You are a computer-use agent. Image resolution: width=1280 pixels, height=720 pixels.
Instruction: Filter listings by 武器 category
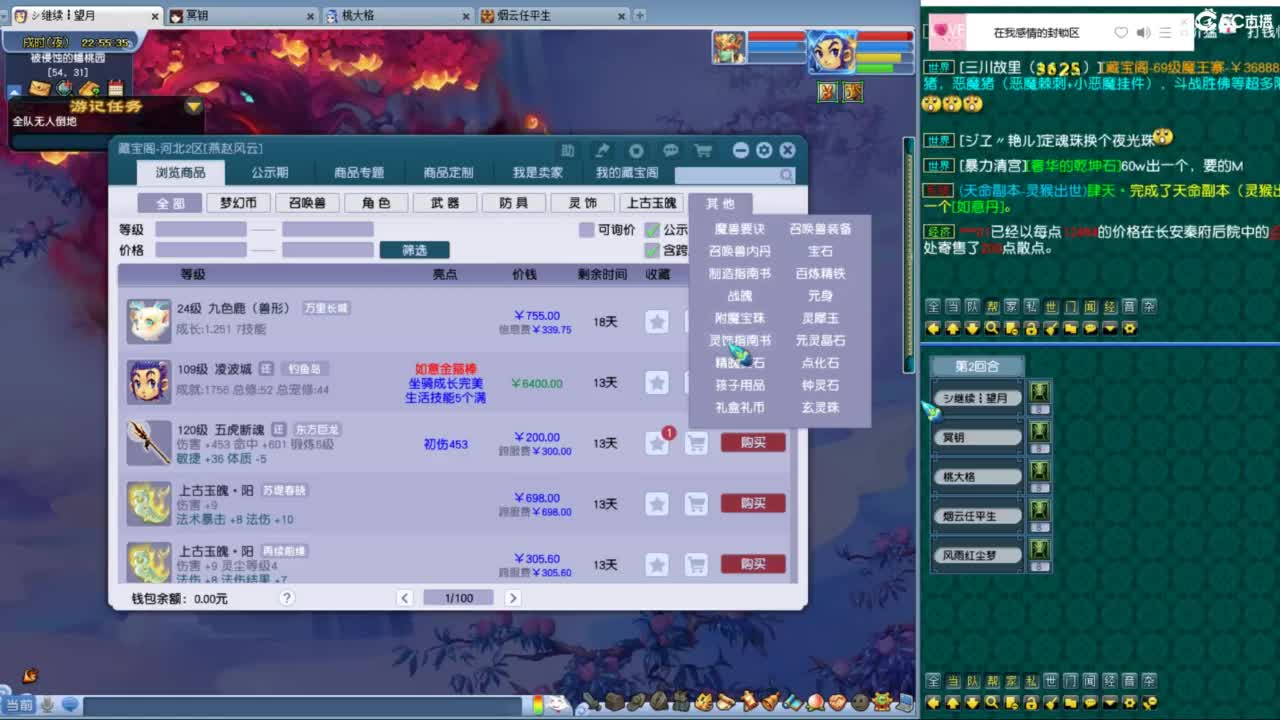[445, 203]
